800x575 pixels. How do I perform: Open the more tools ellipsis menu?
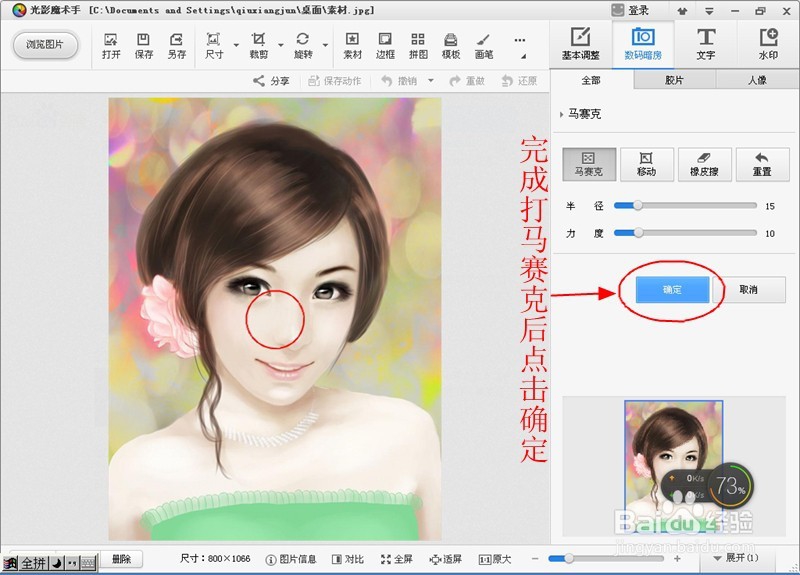519,40
